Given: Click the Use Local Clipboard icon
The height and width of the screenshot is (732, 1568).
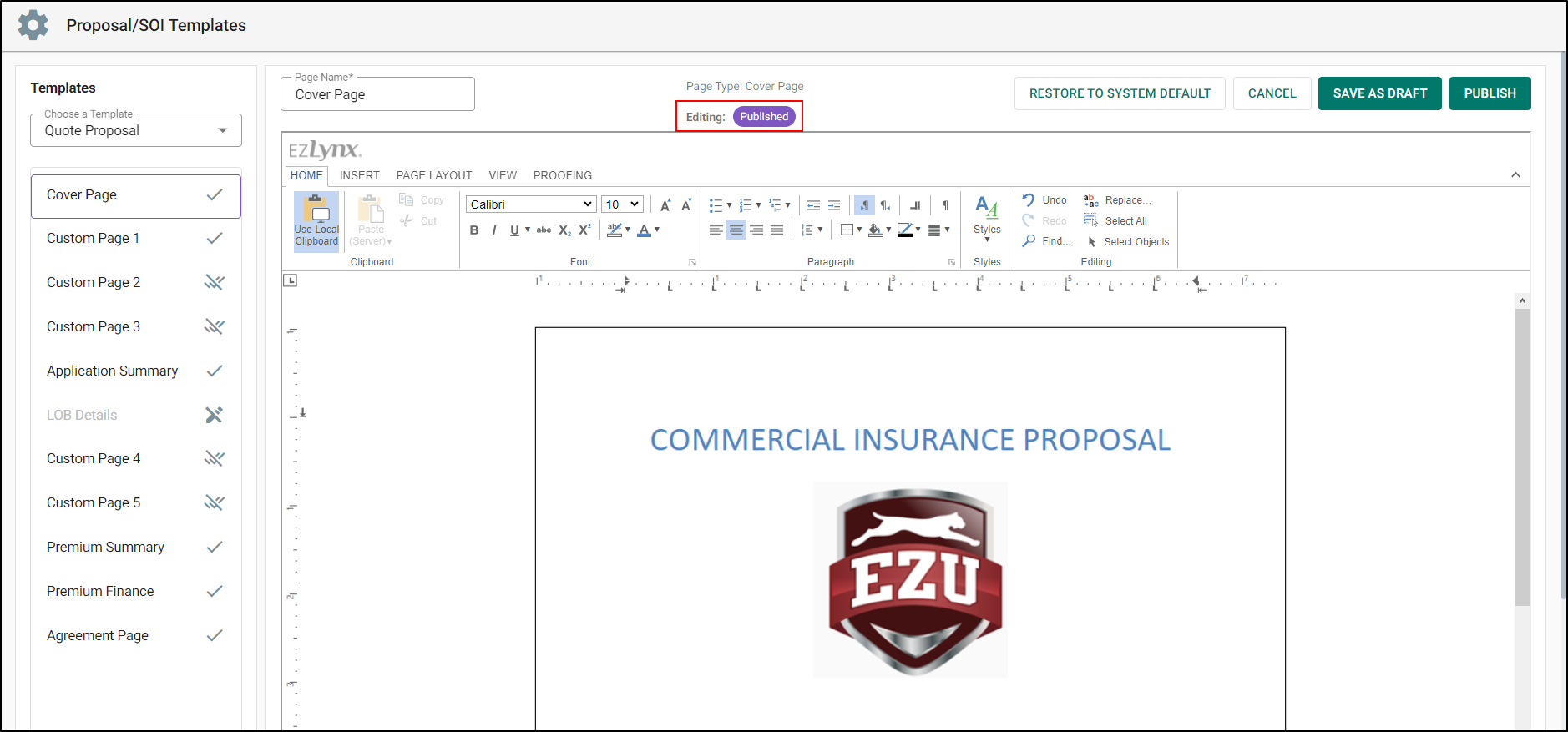Looking at the screenshot, I should pyautogui.click(x=316, y=220).
